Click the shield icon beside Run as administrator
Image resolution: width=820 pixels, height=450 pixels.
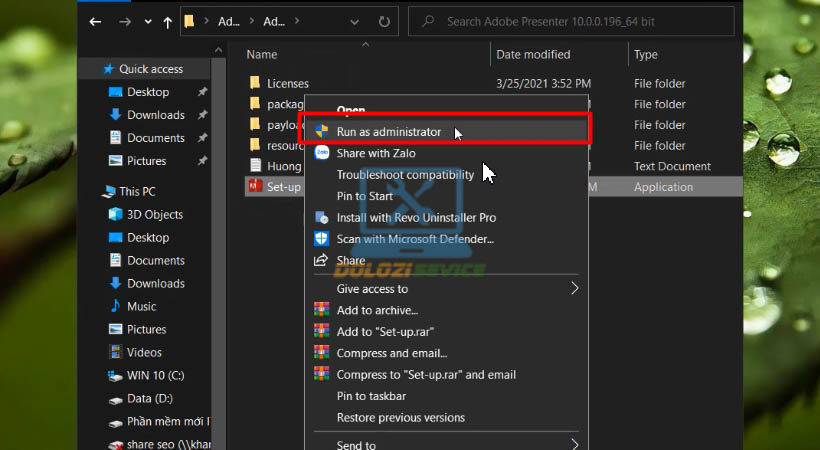[x=322, y=131]
